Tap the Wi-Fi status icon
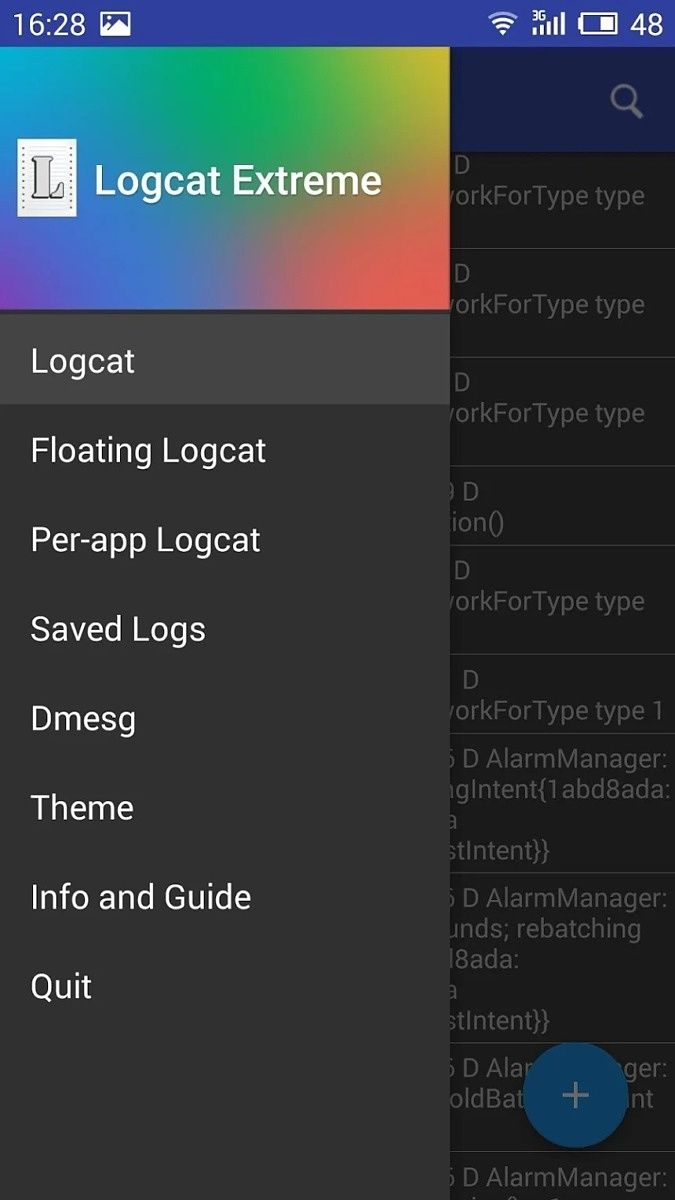The image size is (675, 1200). (502, 23)
